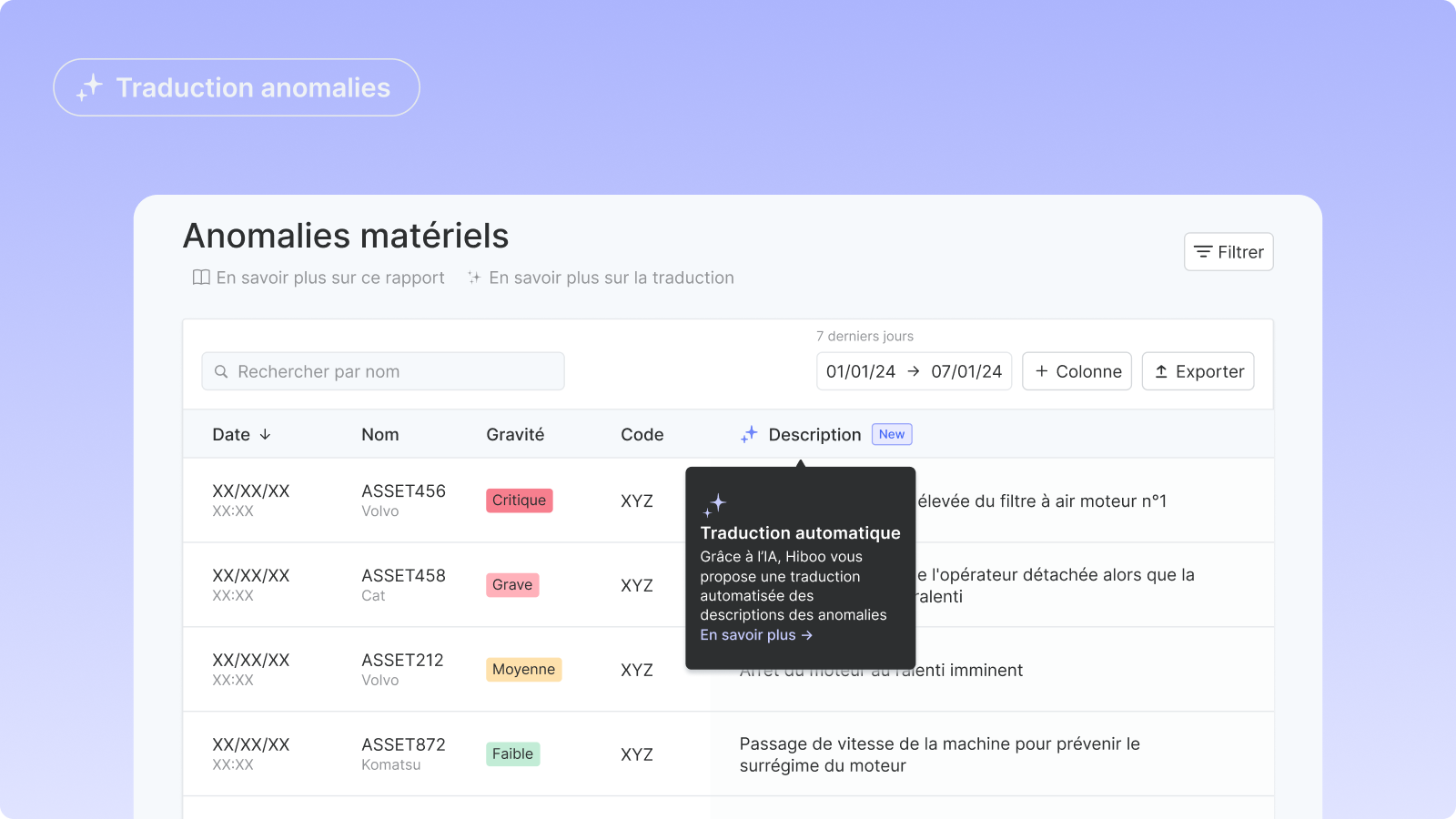Click the Code column header

coord(642,435)
